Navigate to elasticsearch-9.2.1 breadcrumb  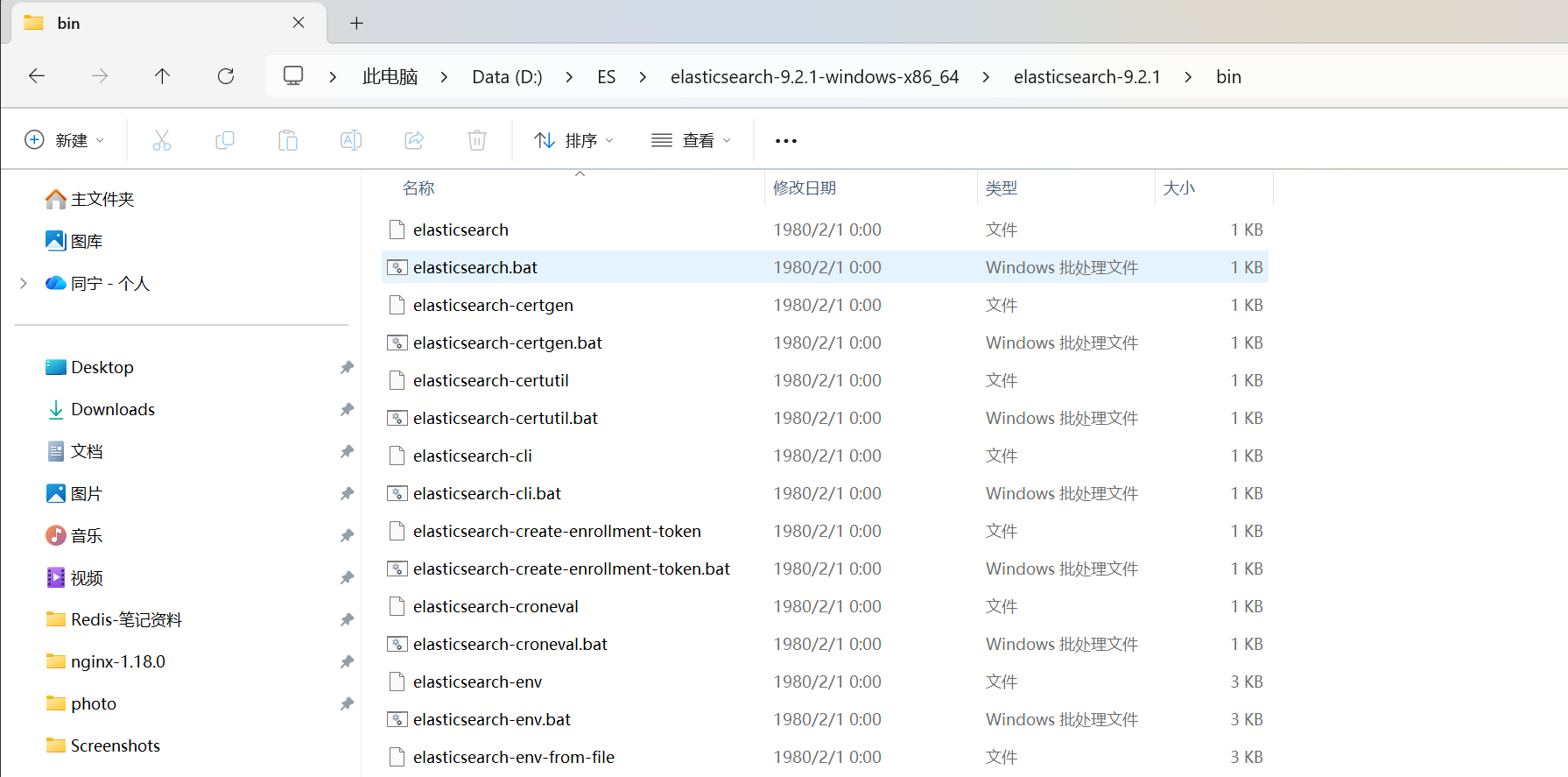[x=1087, y=77]
